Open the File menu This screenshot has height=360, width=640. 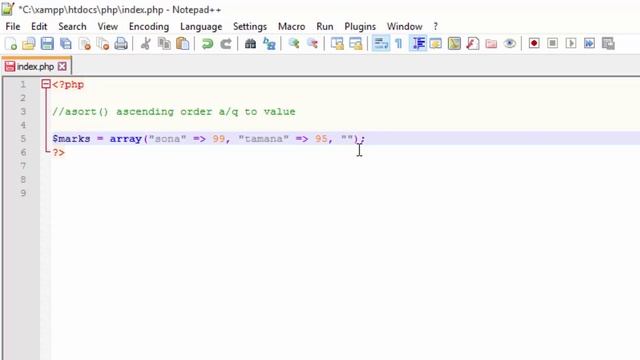click(13, 27)
